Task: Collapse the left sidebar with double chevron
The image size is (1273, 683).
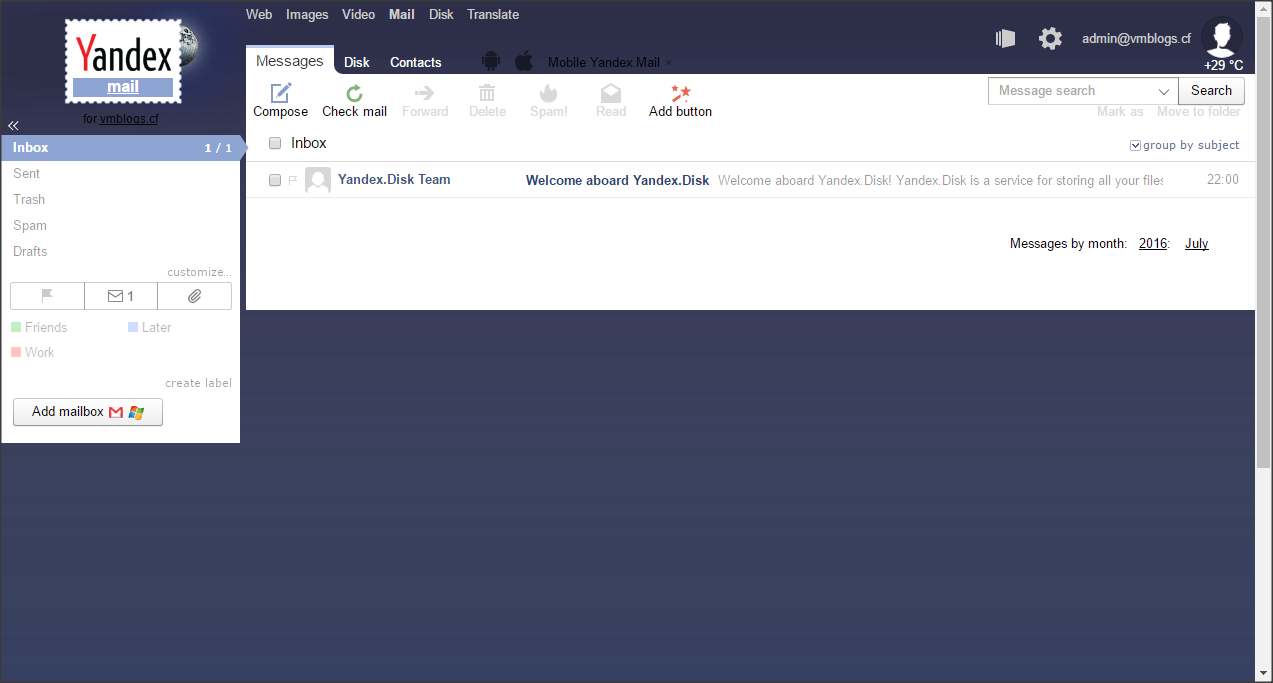Action: [14, 125]
